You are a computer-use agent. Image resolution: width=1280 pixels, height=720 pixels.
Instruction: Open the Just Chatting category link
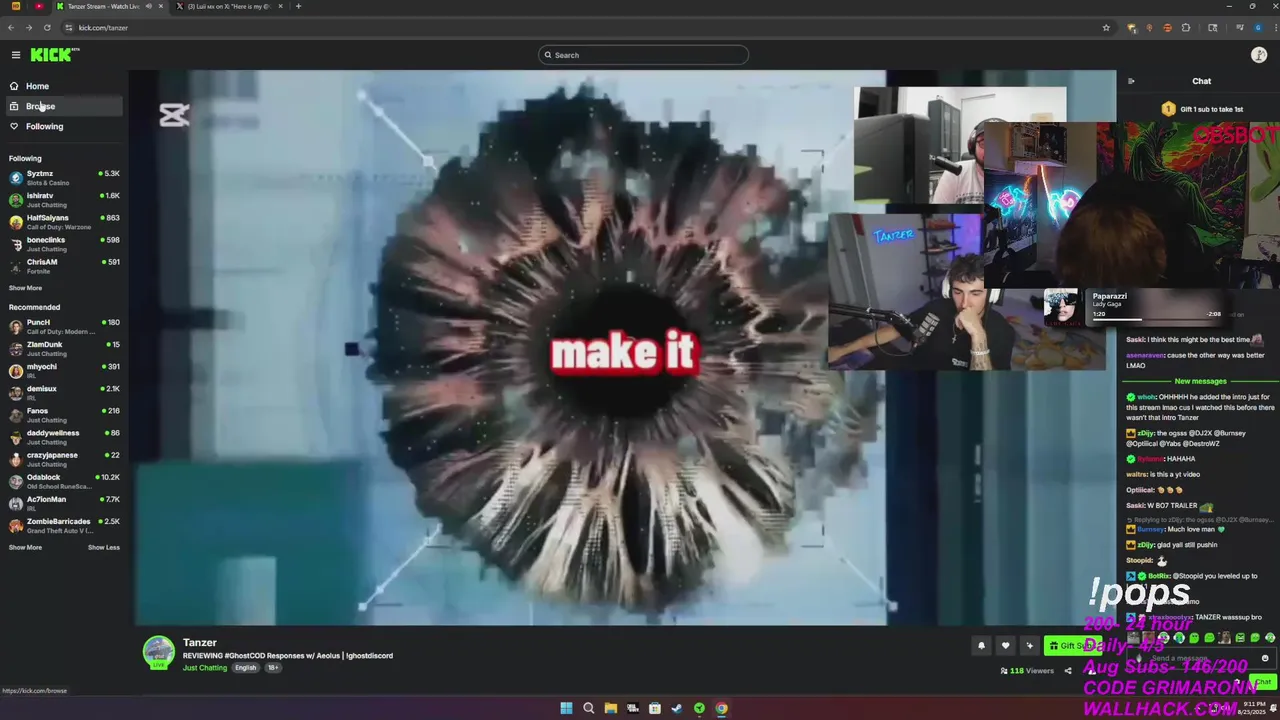click(x=205, y=668)
